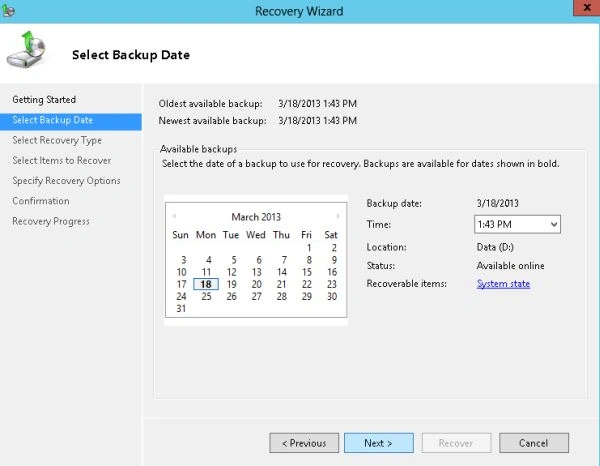Viewport: 600px width, 466px height.
Task: Pick March 25 in the calendar
Action: [206, 297]
